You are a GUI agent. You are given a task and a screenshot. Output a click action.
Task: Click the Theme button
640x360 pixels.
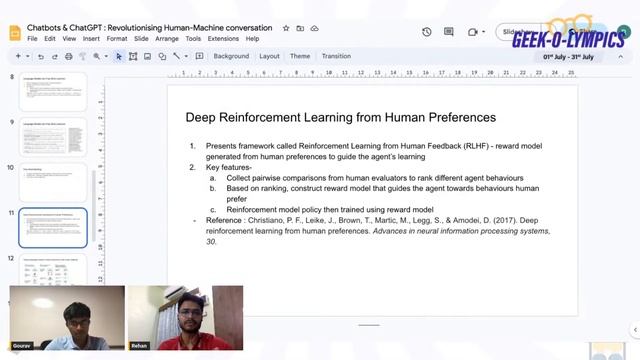click(300, 56)
